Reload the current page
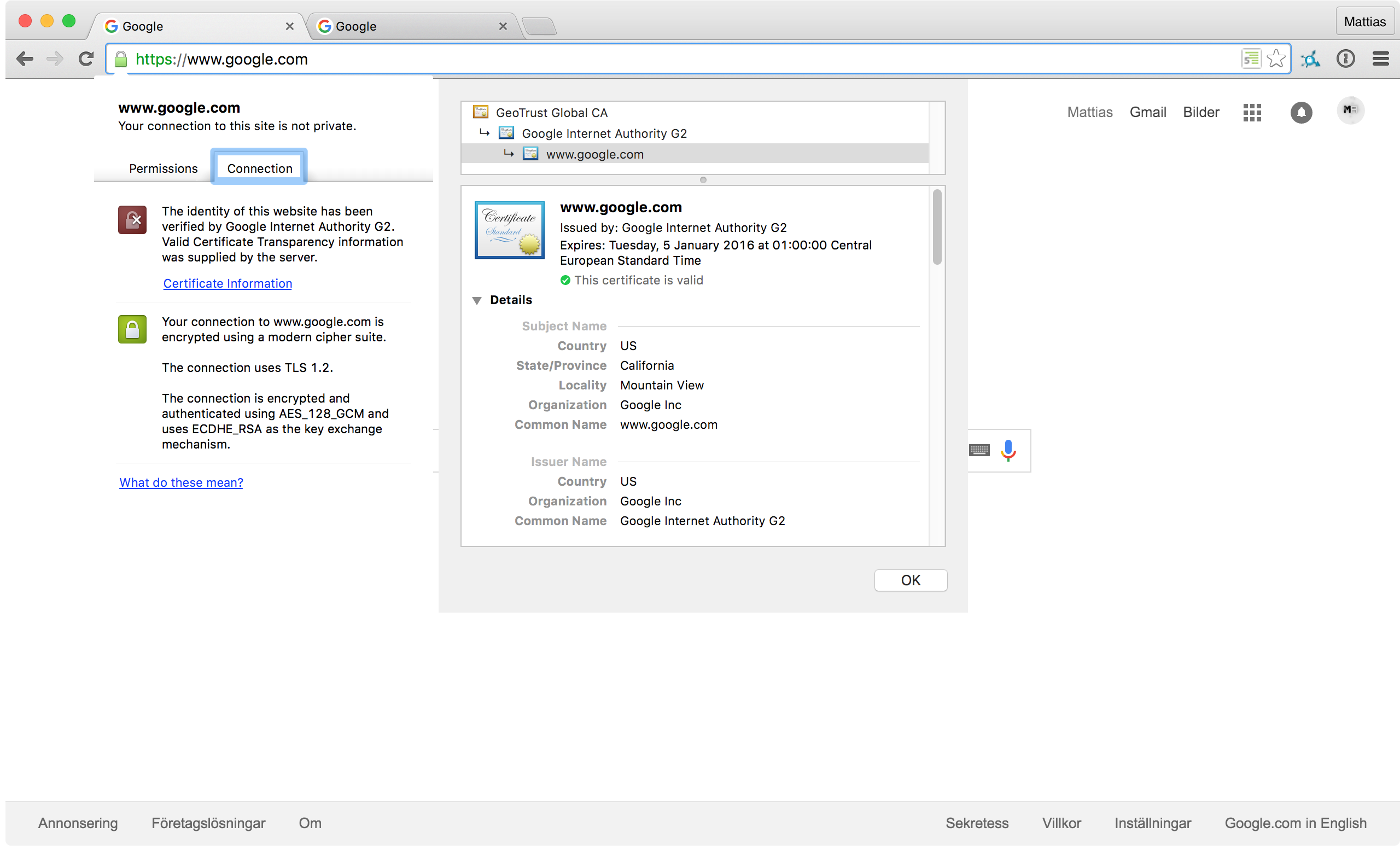 coord(86,59)
